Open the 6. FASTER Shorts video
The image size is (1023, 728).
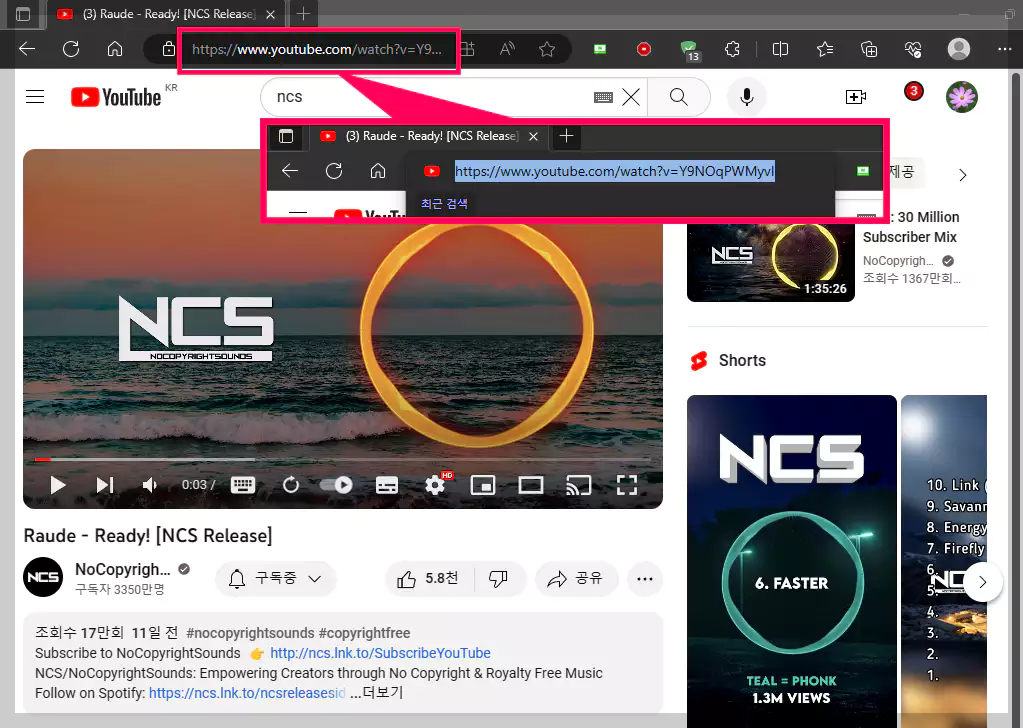791,561
